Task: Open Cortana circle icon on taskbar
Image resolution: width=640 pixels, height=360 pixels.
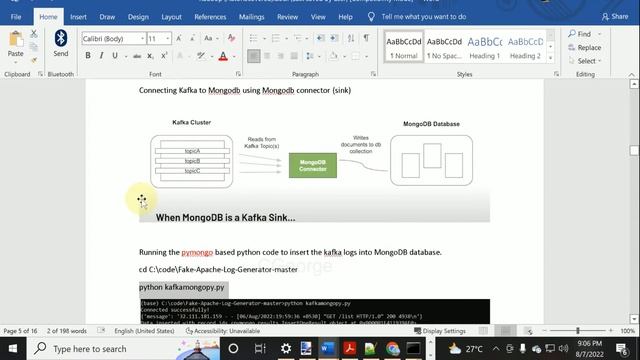Action: 233,349
